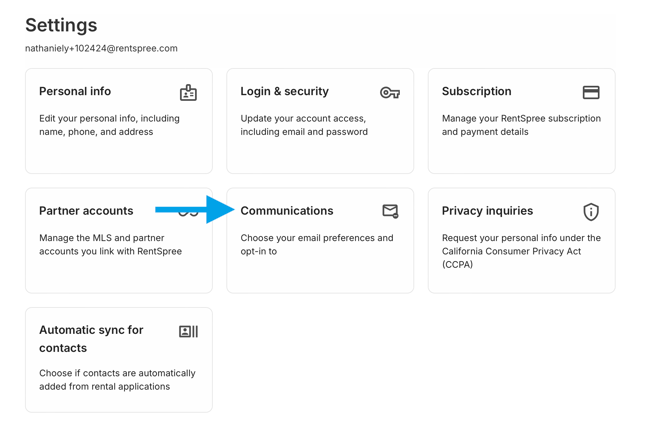Click the CCPA privacy request description

[521, 251]
